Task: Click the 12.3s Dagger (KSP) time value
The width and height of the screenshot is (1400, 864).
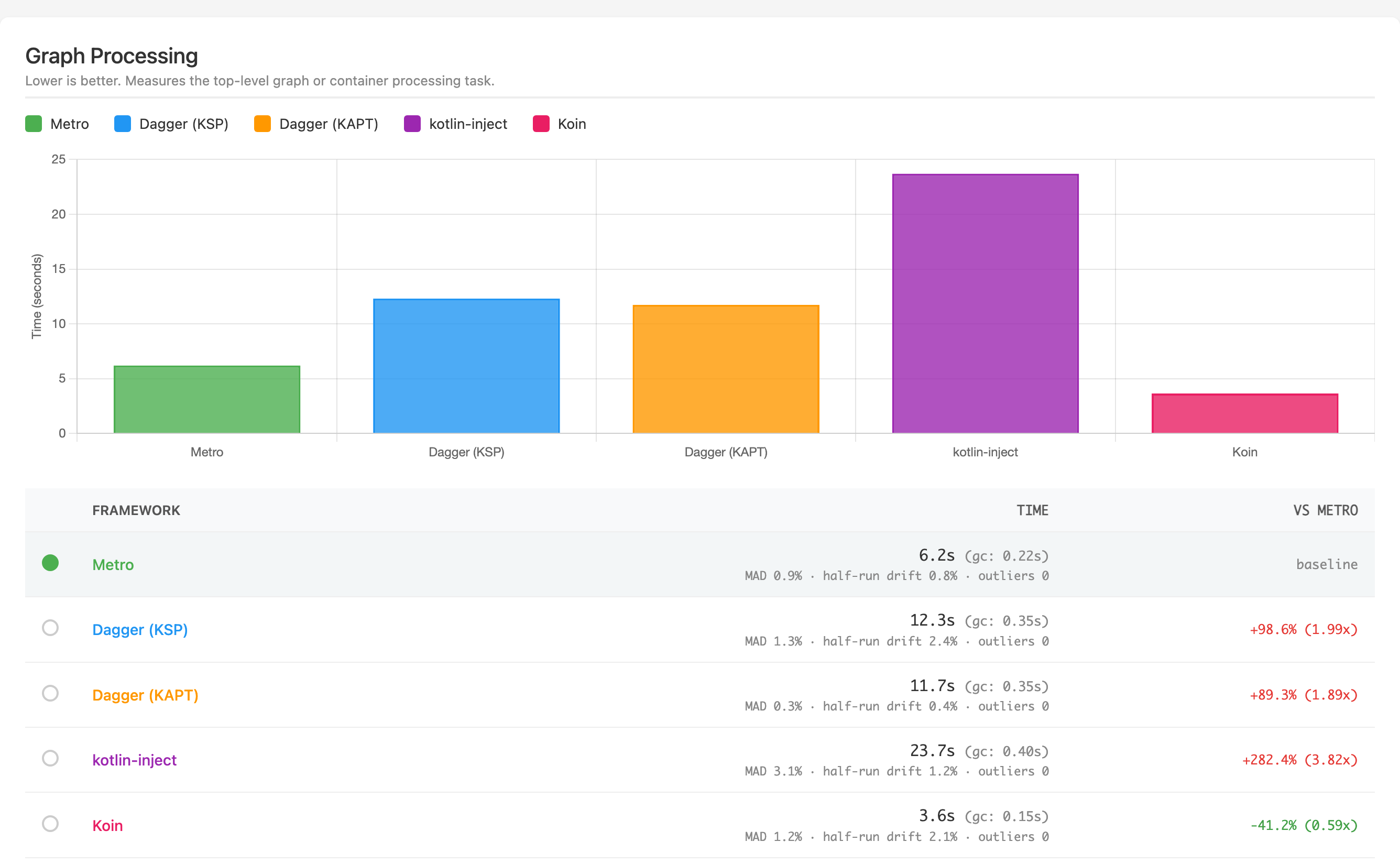Action: point(932,620)
